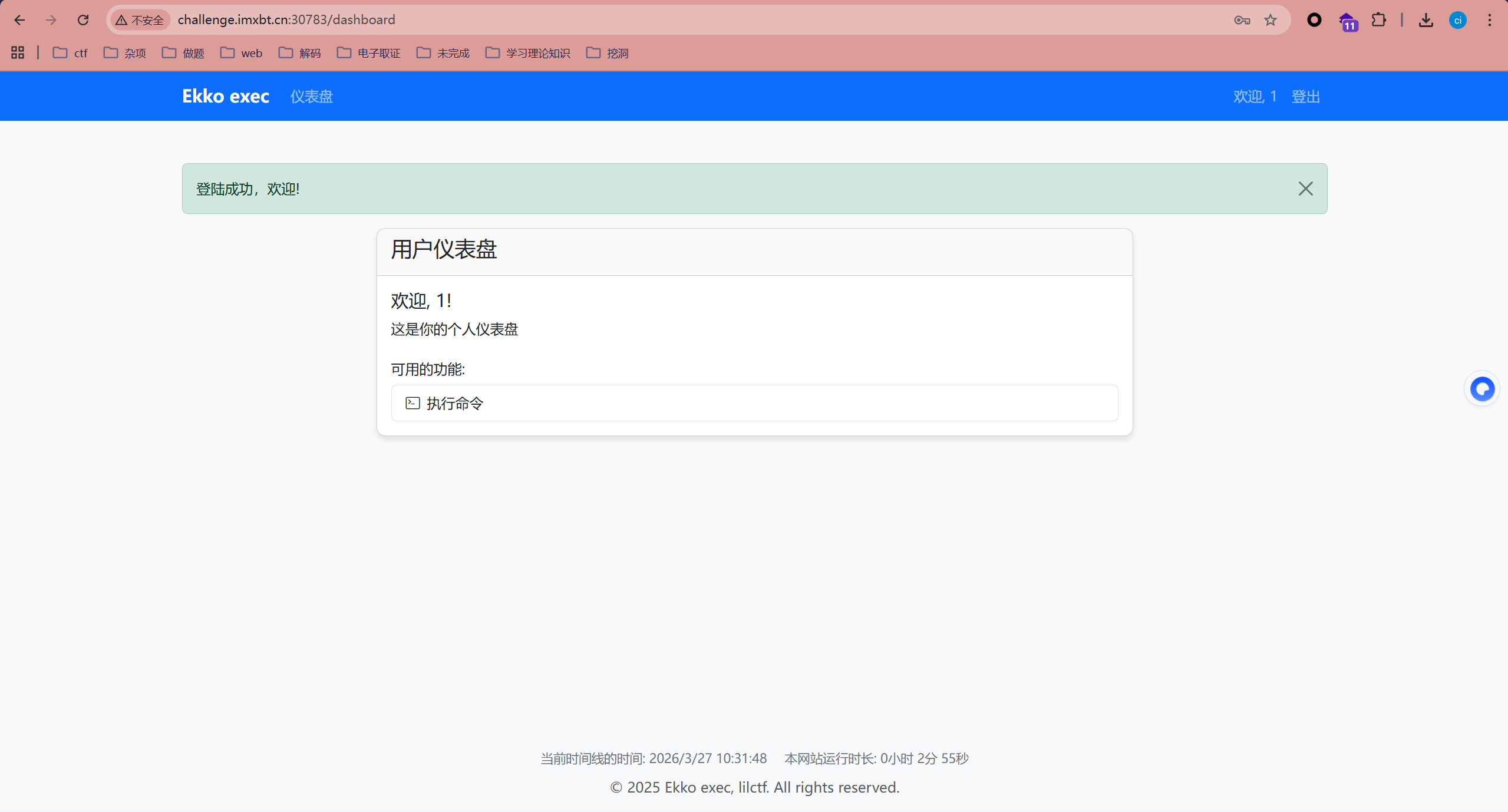Reload the current page
This screenshot has width=1508, height=812.
pyautogui.click(x=83, y=20)
